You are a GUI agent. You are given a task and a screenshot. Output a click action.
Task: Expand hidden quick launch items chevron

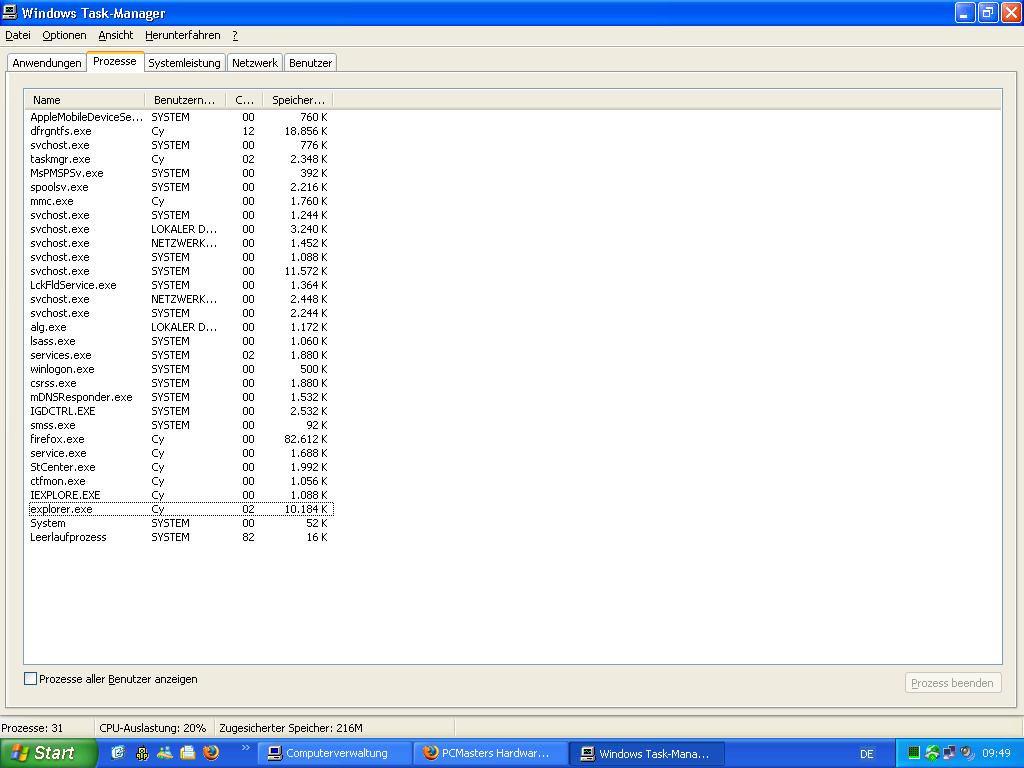[x=246, y=748]
